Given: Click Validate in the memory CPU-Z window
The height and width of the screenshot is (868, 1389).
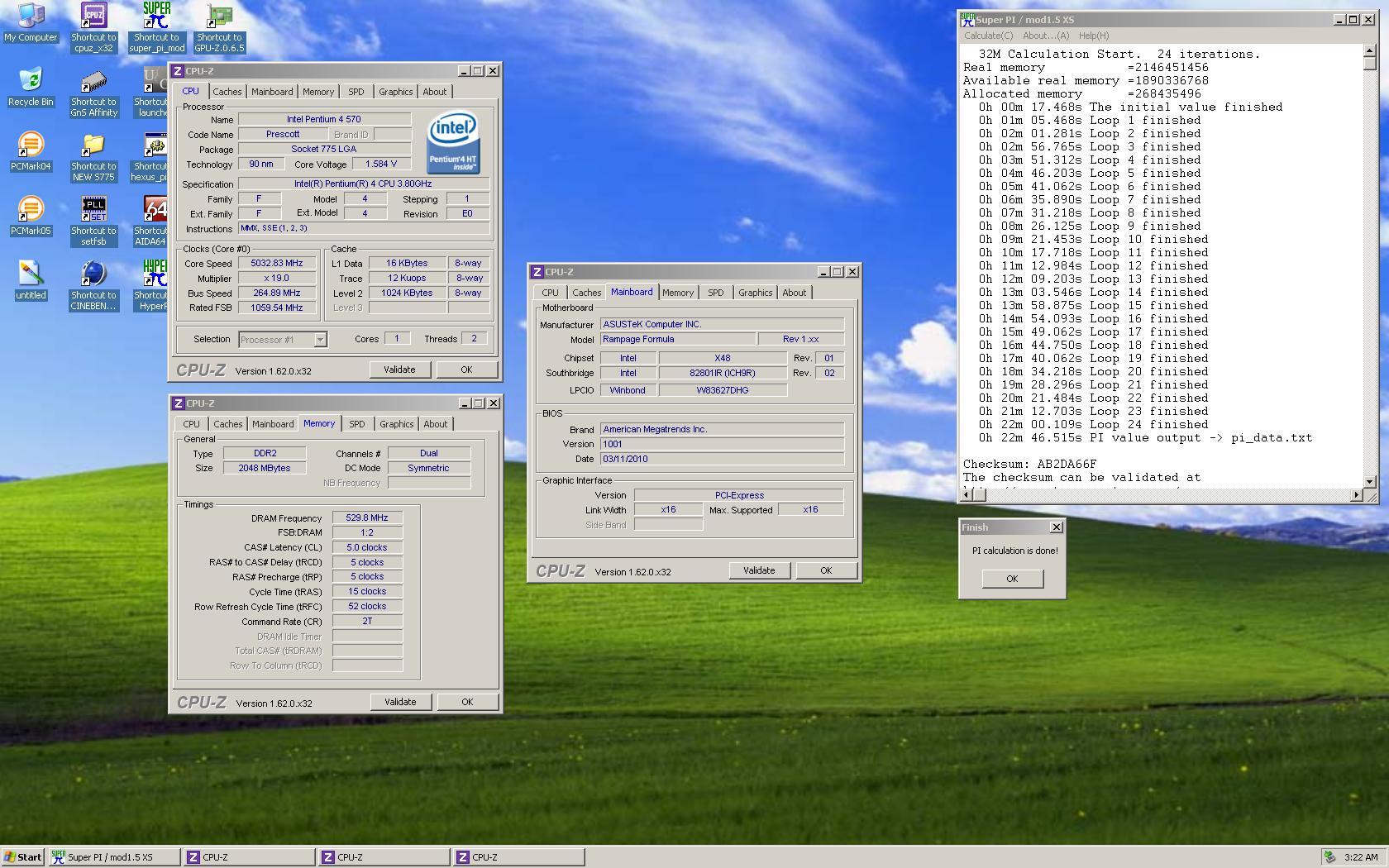Looking at the screenshot, I should [400, 702].
